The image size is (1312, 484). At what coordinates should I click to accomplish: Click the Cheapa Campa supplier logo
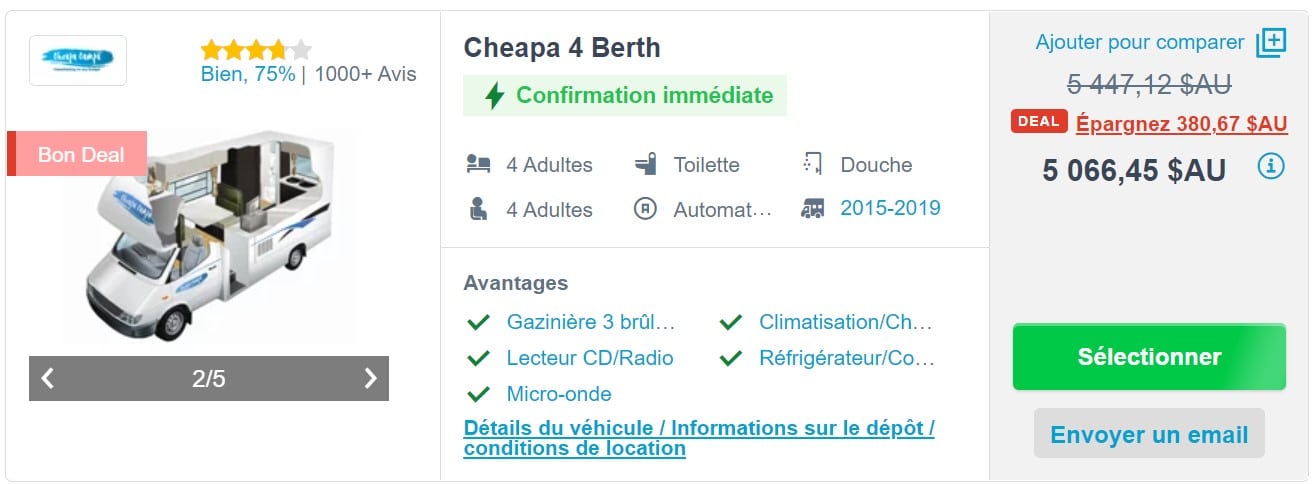[x=78, y=61]
